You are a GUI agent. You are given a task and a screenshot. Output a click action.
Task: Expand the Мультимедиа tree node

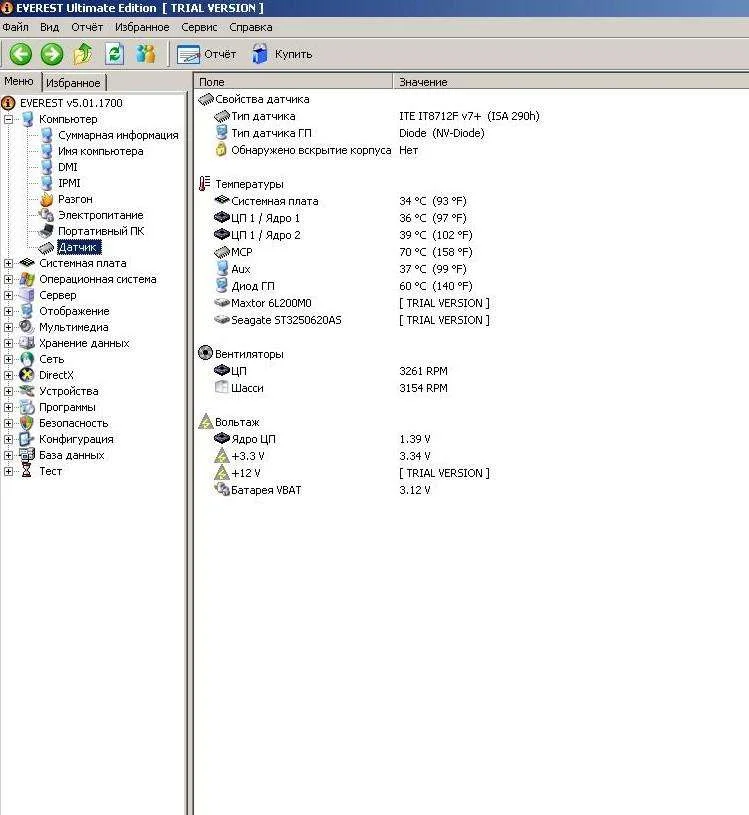8,327
